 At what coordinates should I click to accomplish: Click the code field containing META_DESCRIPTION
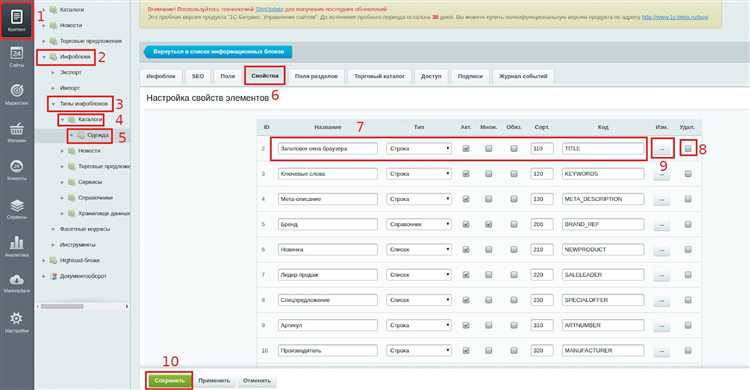(603, 199)
